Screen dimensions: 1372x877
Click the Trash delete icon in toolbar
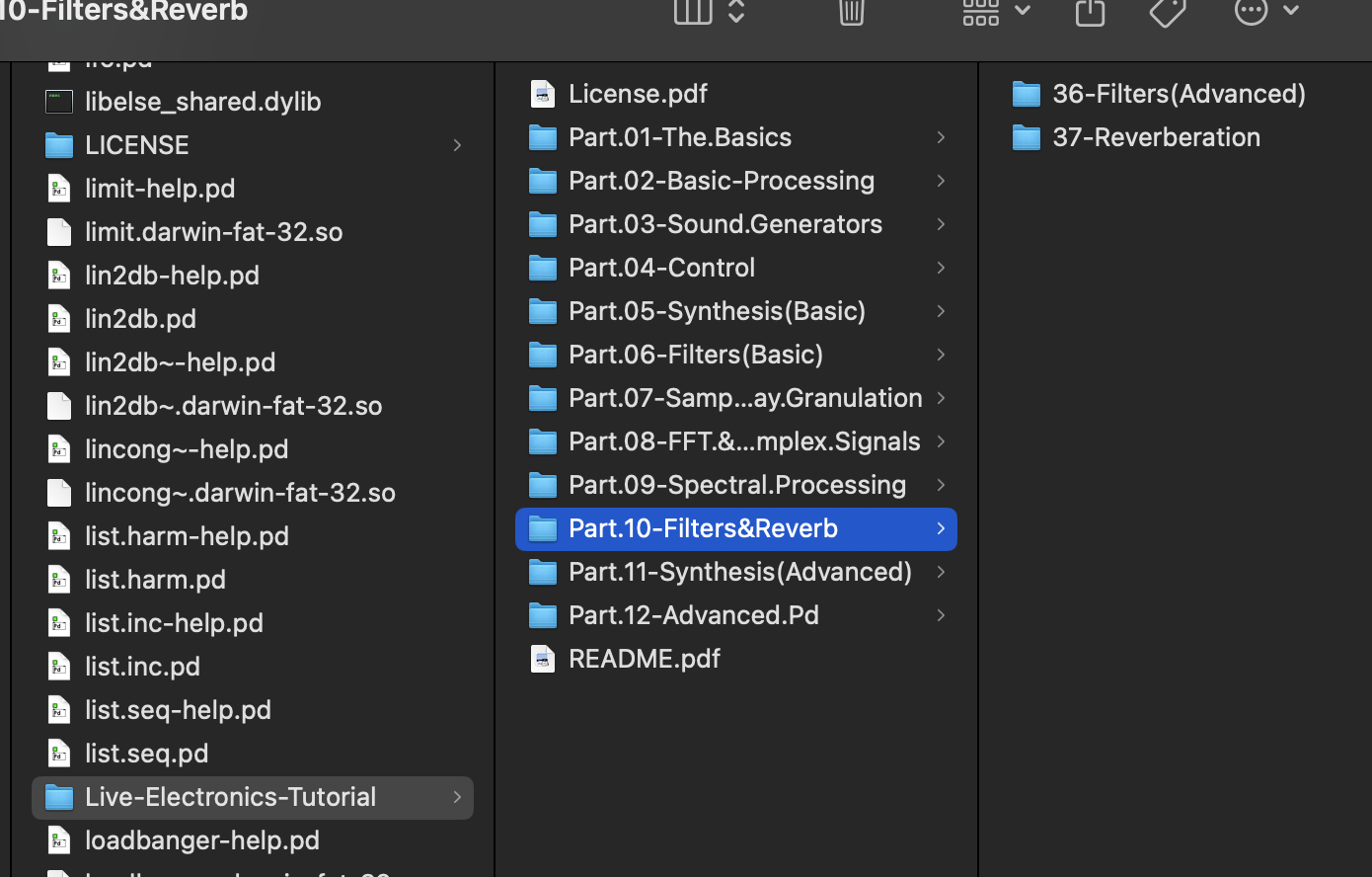tap(851, 12)
